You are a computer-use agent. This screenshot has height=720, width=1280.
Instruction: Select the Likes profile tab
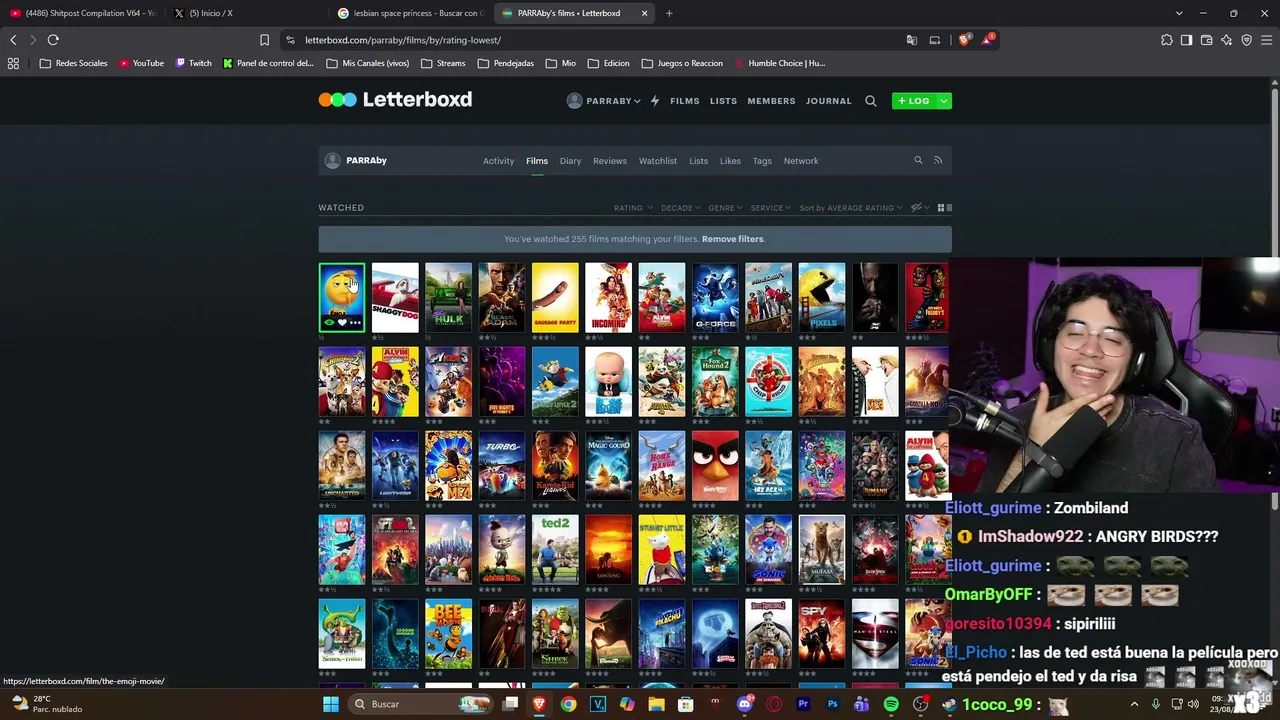(x=731, y=161)
